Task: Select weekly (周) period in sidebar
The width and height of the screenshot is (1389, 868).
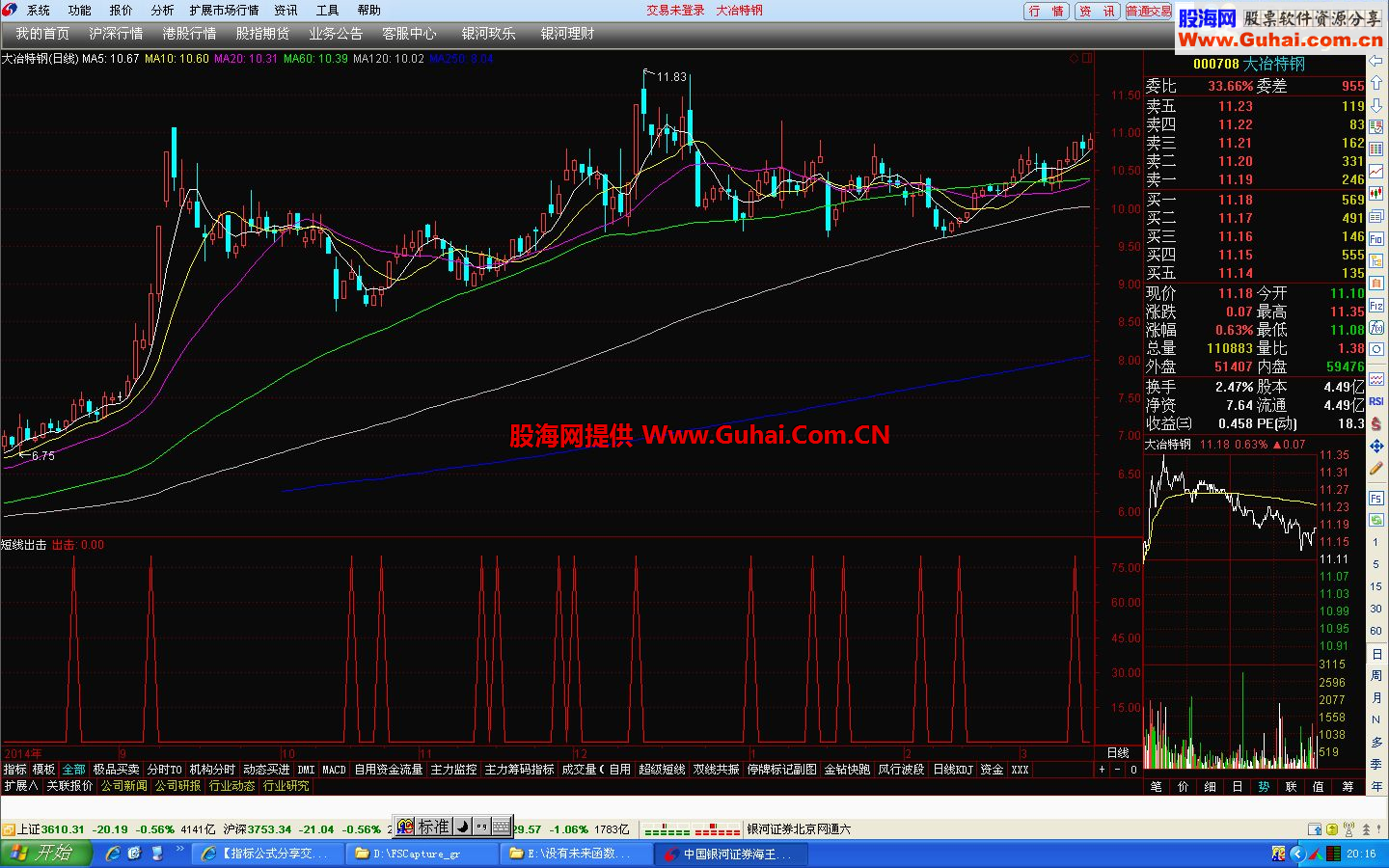Action: 1376,676
